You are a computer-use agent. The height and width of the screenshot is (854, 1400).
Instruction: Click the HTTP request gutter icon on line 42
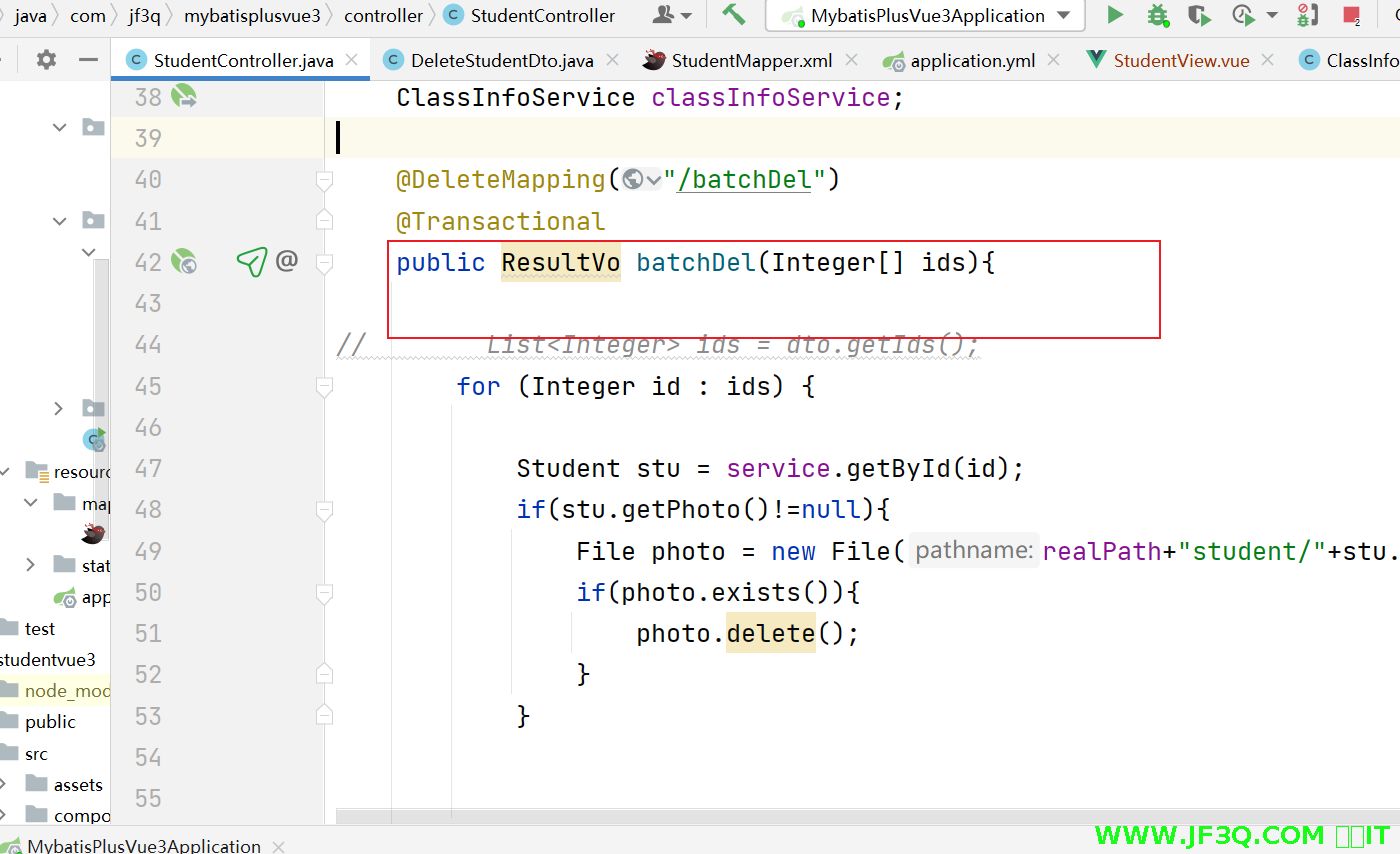(x=252, y=262)
